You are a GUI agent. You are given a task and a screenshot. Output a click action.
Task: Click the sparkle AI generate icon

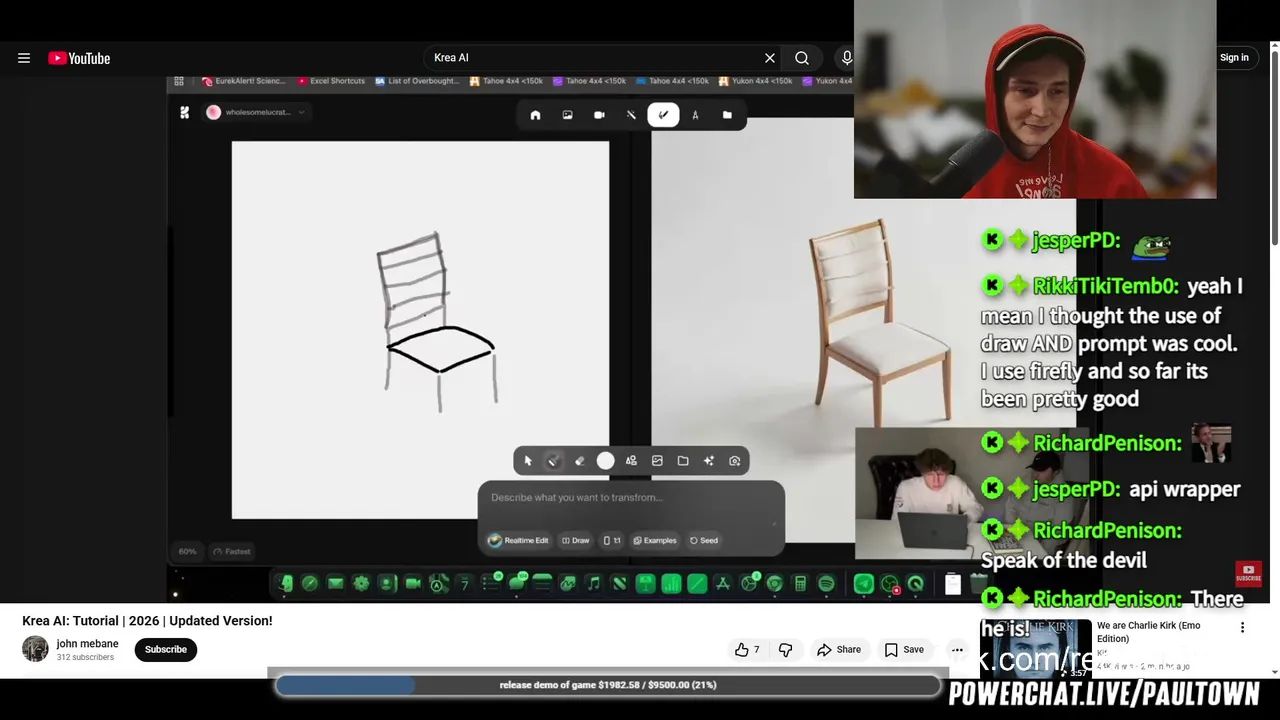[x=709, y=461]
